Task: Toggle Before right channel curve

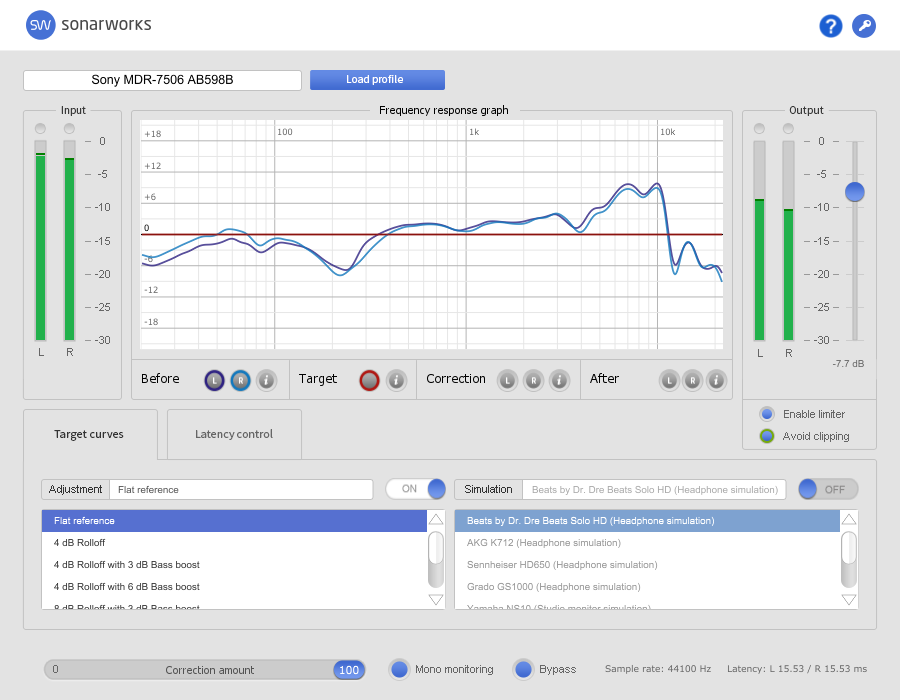Action: [x=240, y=380]
